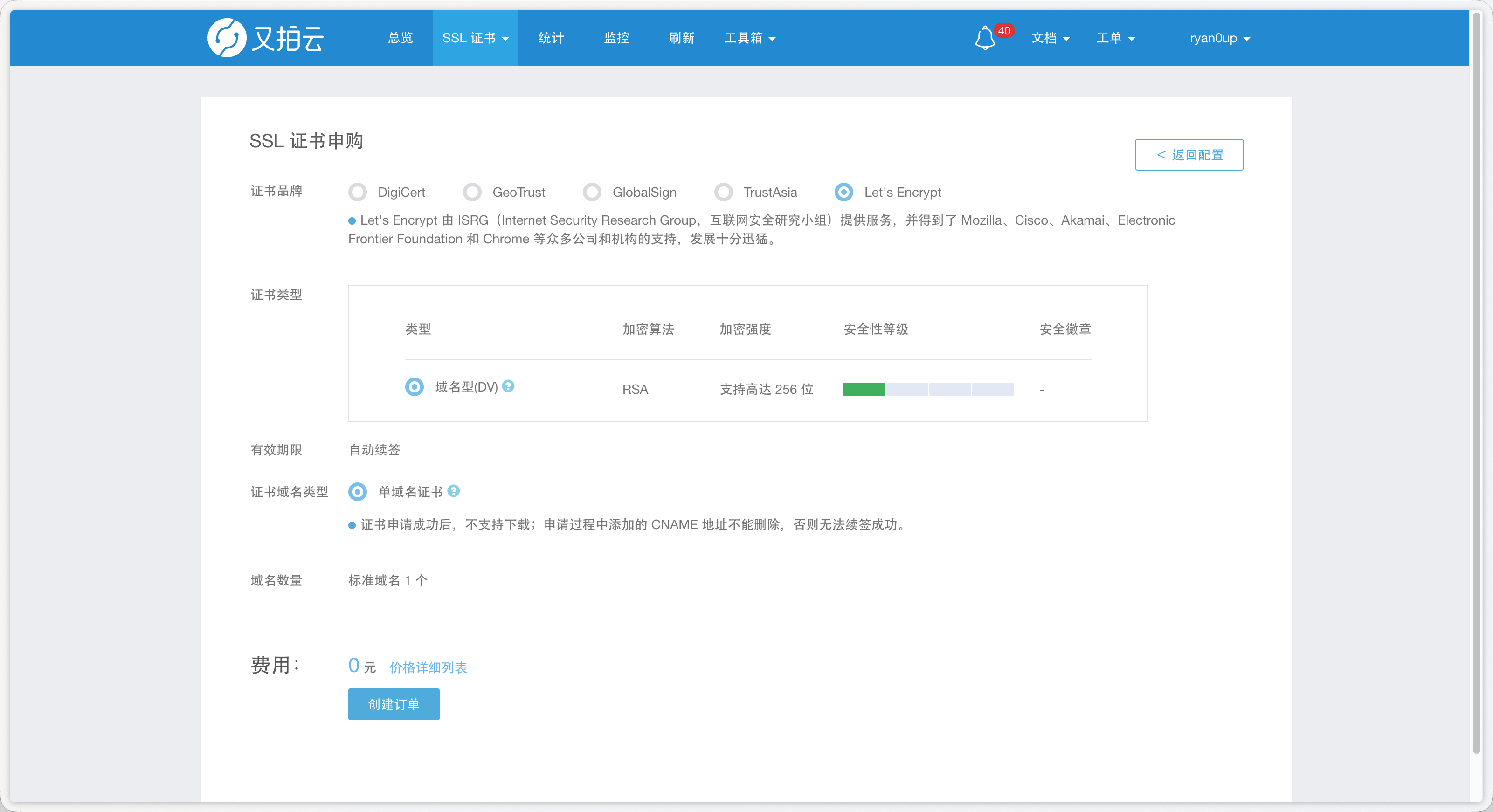Go to the 总览 navigation tab
Image resolution: width=1493 pixels, height=812 pixels.
pos(400,38)
